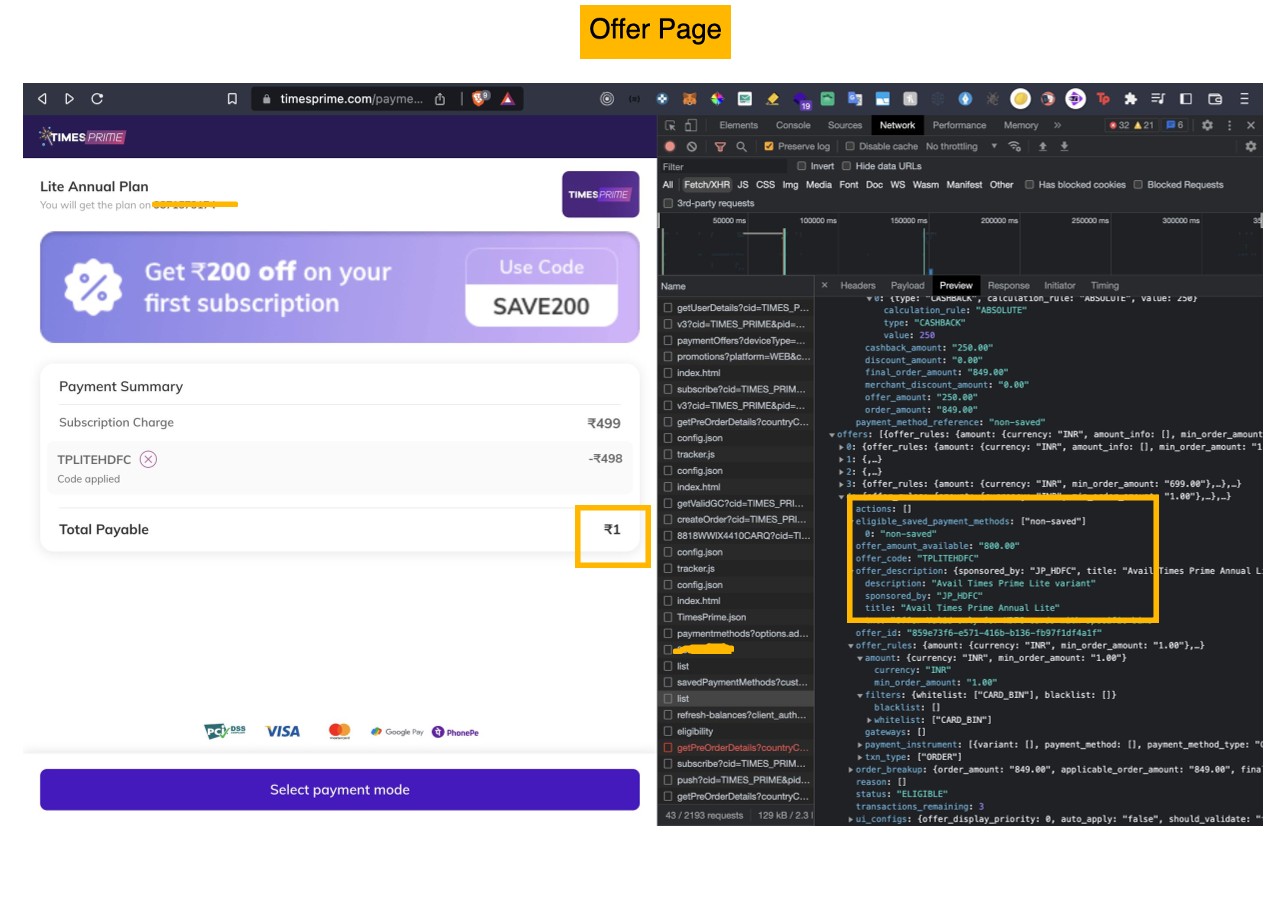The image size is (1286, 909).
Task: Enable the Disable cache checkbox
Action: point(850,146)
